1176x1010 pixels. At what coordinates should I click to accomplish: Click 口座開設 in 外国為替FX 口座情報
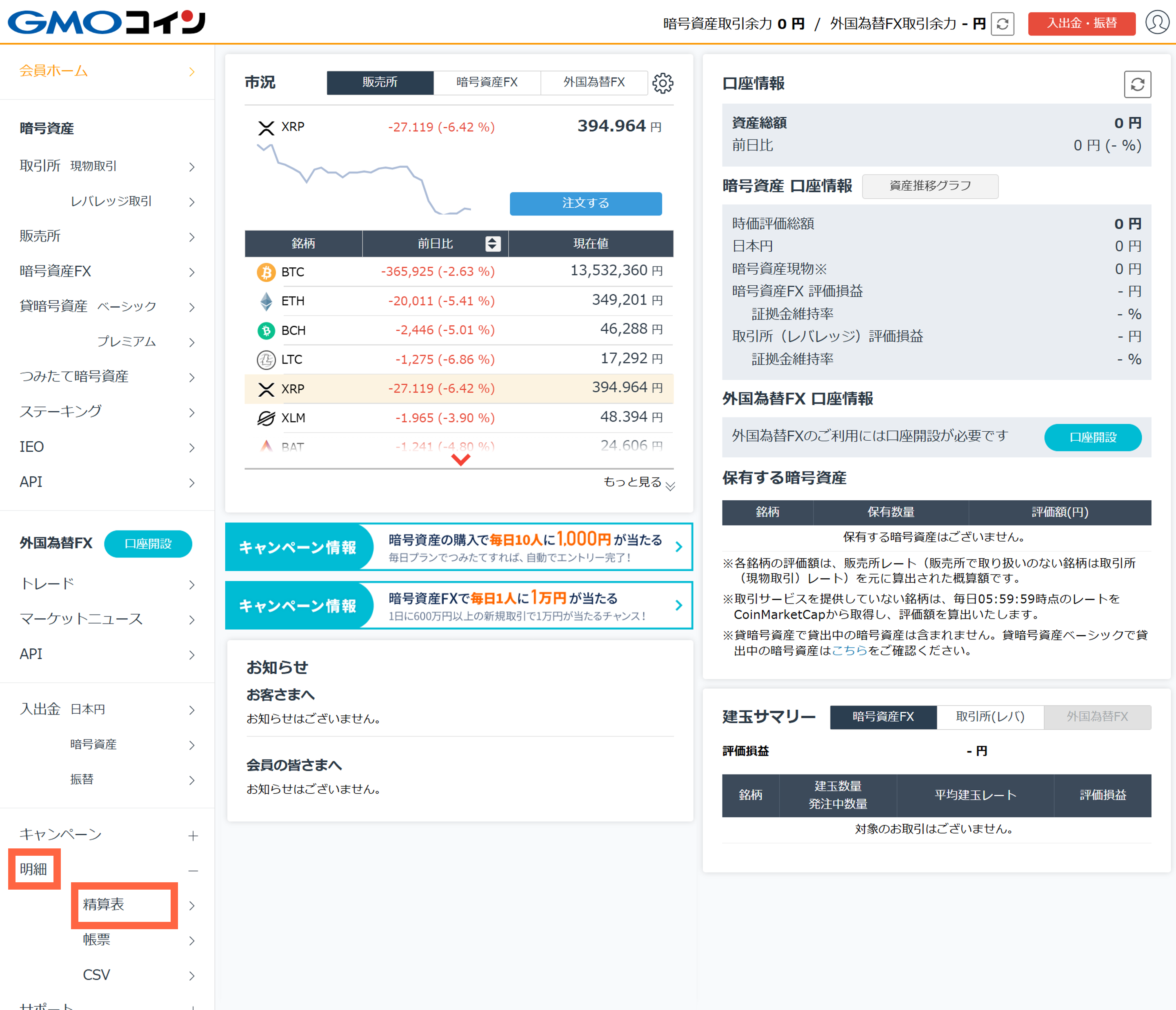1093,437
